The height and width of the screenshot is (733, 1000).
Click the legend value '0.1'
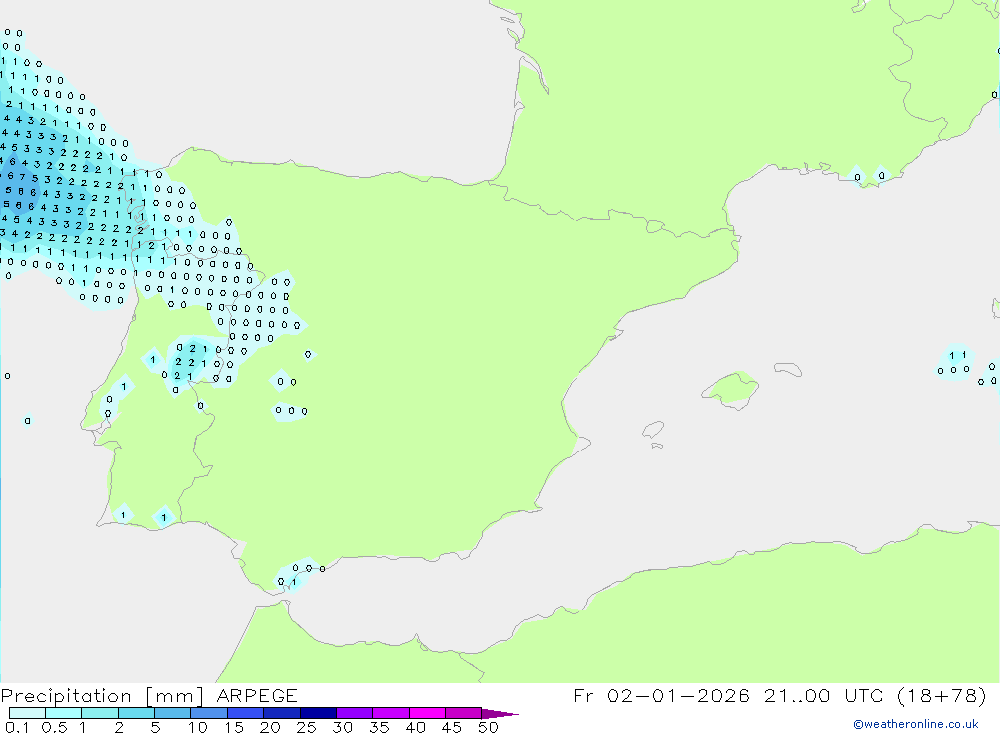pyautogui.click(x=17, y=727)
